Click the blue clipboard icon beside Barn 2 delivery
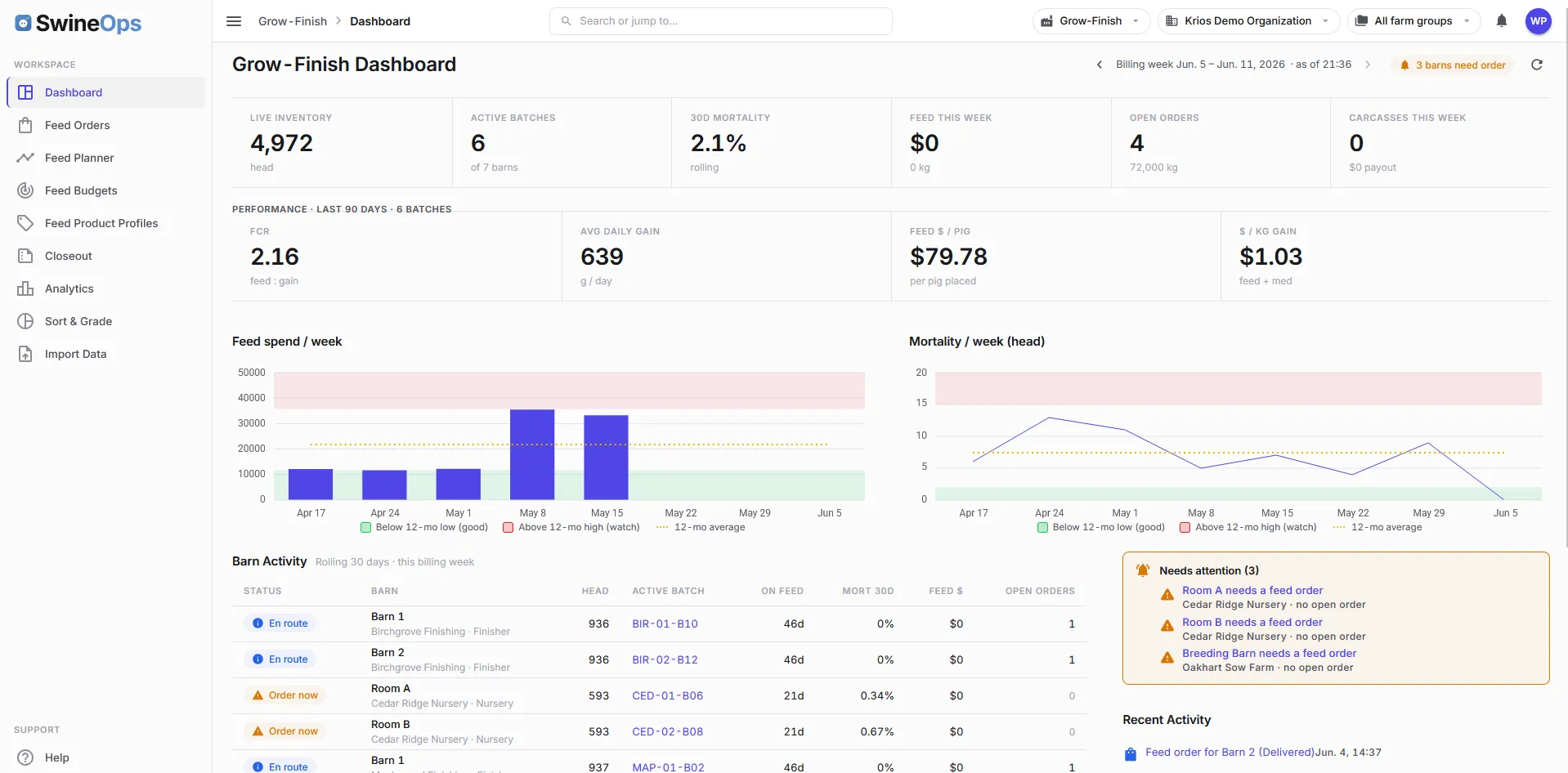Screen dimensions: 1568x773 pyautogui.click(x=1131, y=754)
